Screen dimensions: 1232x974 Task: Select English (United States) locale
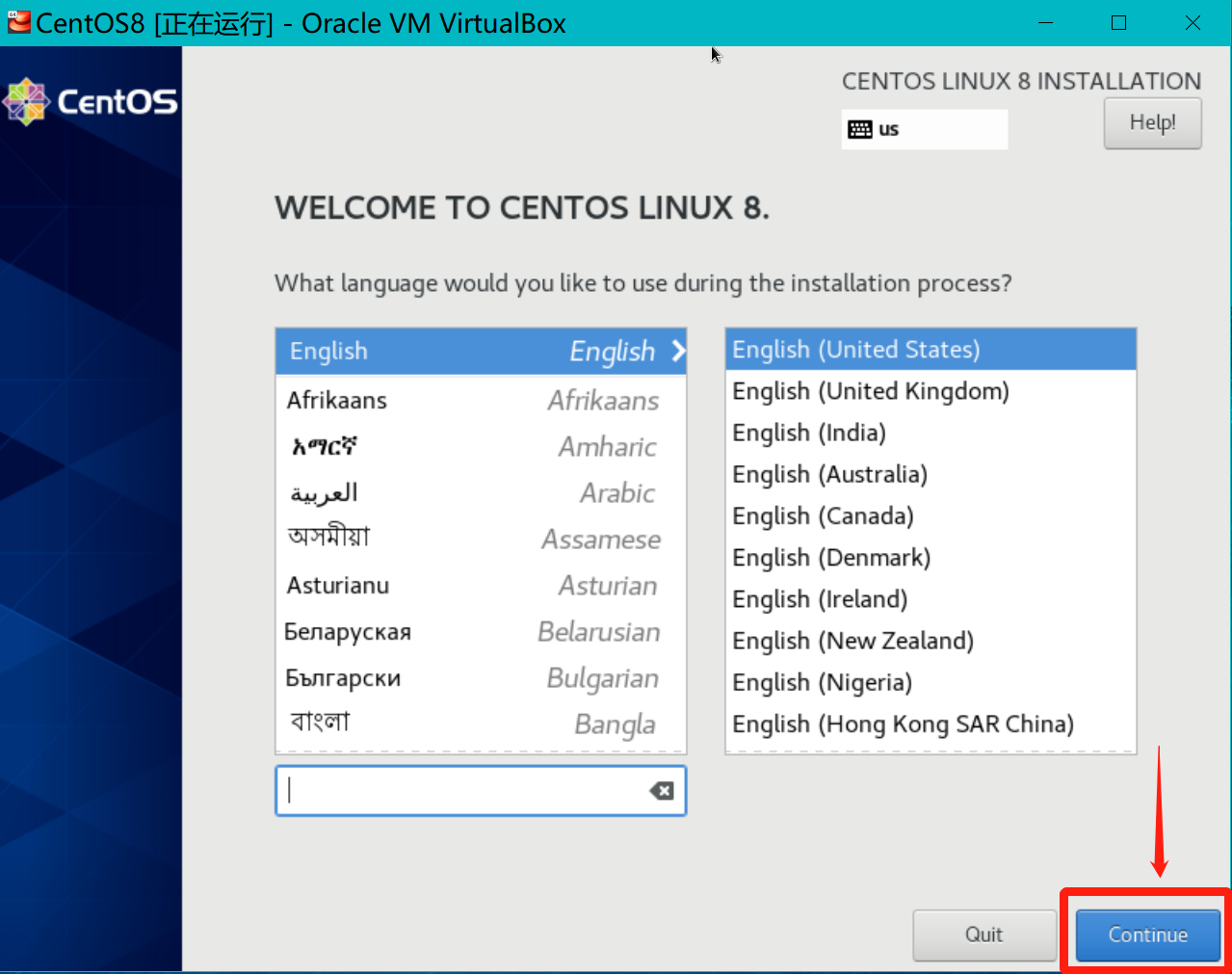pos(931,349)
